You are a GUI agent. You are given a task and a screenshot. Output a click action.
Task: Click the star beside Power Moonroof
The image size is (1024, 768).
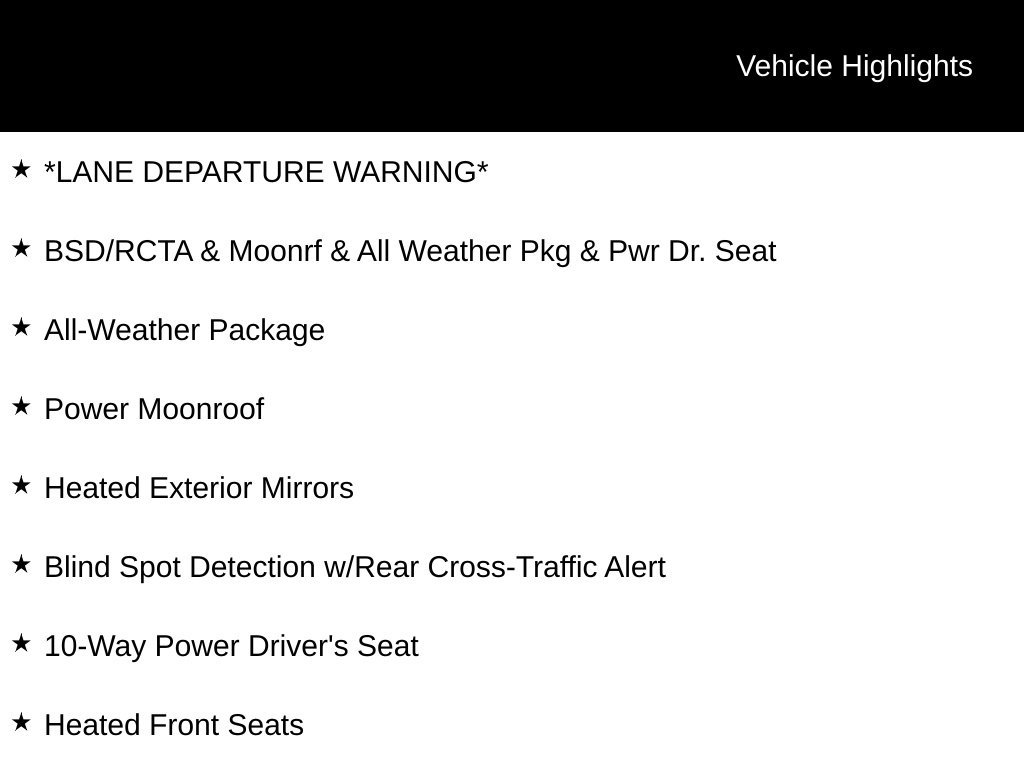(21, 406)
